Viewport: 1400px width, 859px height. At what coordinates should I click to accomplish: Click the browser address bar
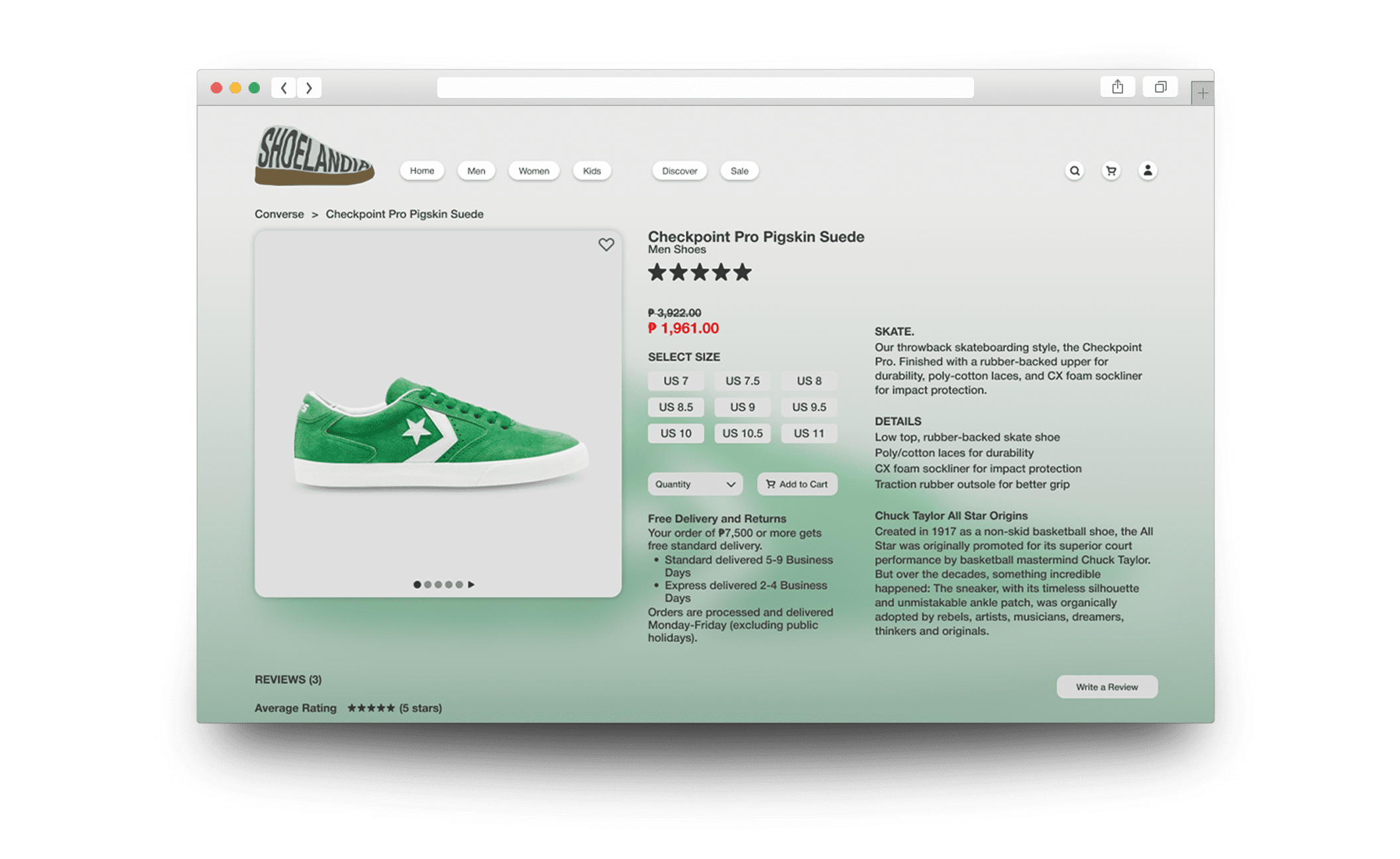[705, 87]
